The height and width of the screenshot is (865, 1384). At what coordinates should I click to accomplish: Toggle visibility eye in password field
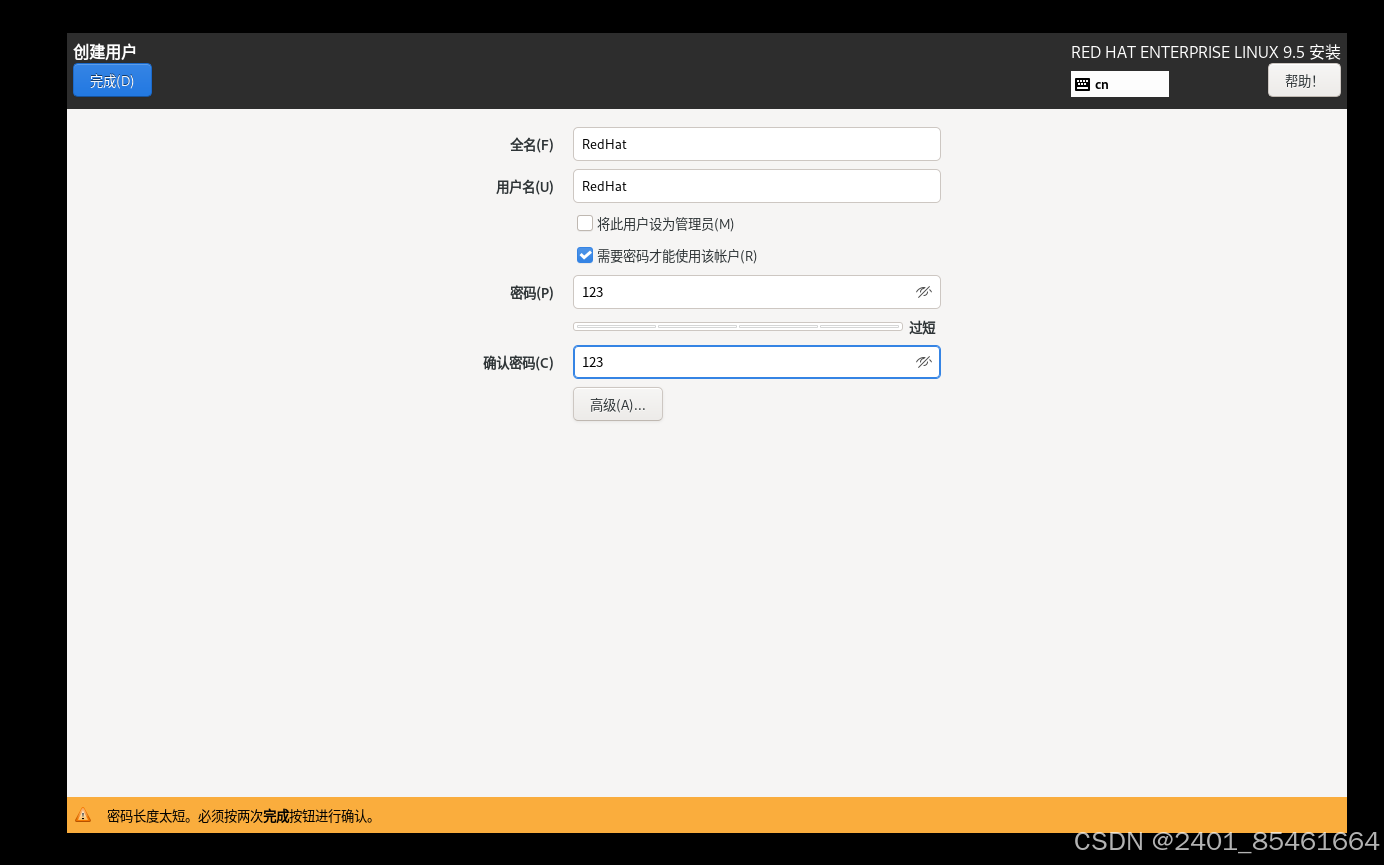(923, 292)
